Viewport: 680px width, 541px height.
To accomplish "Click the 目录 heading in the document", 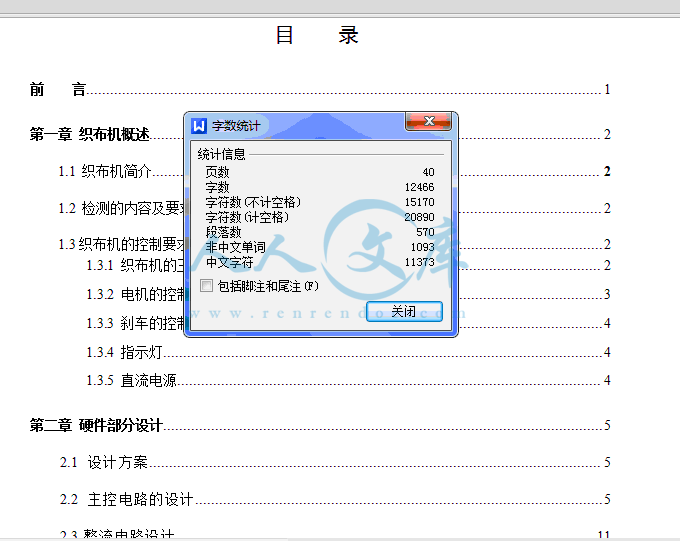I will [317, 35].
